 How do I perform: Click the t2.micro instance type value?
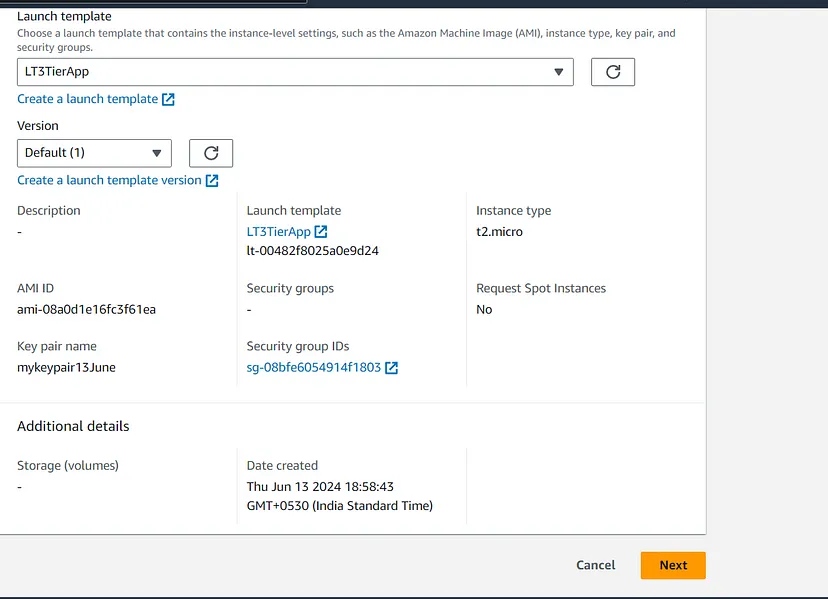(x=499, y=232)
